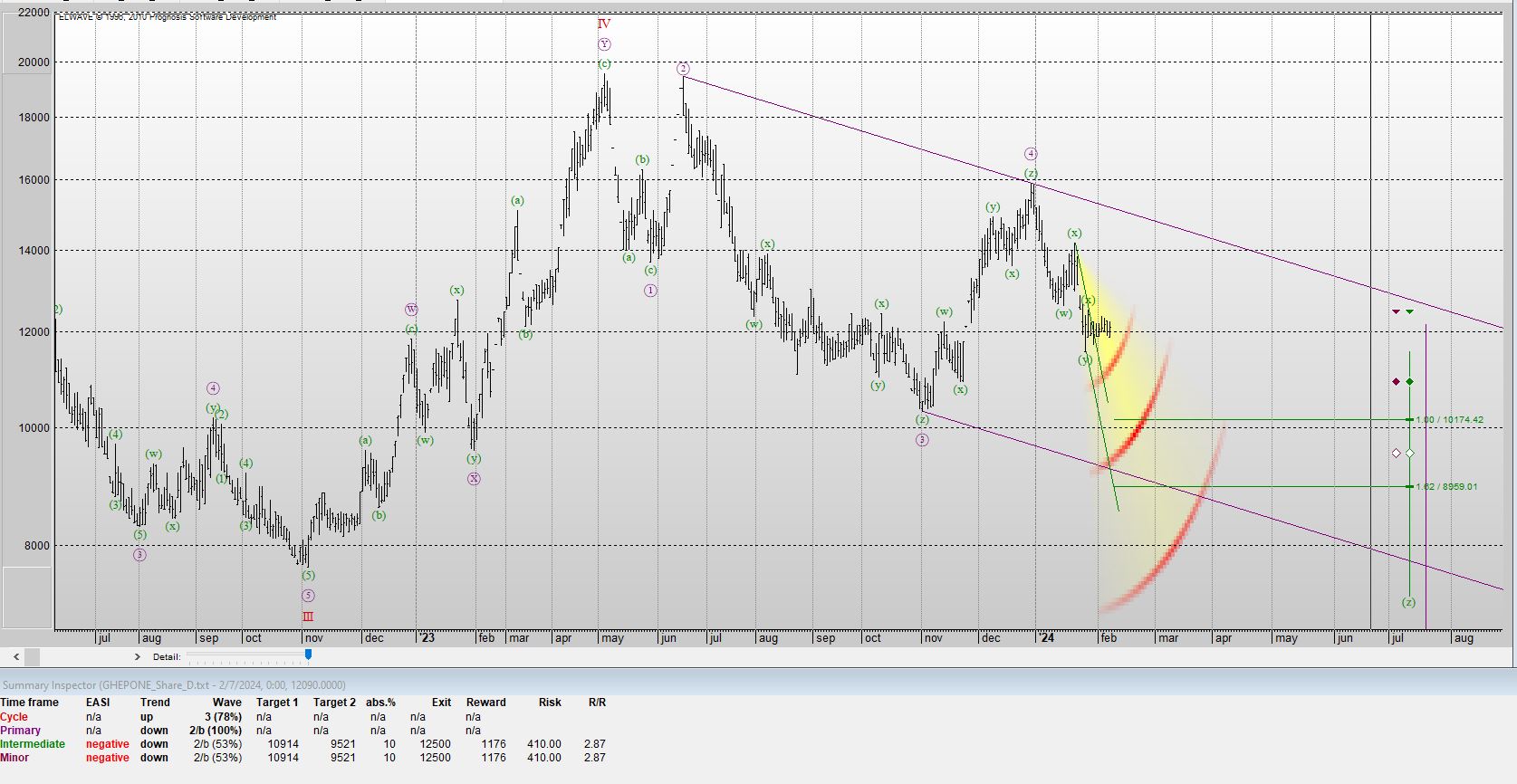The height and width of the screenshot is (784, 1517).
Task: Click the Summary Inspector panel title
Action: [174, 685]
